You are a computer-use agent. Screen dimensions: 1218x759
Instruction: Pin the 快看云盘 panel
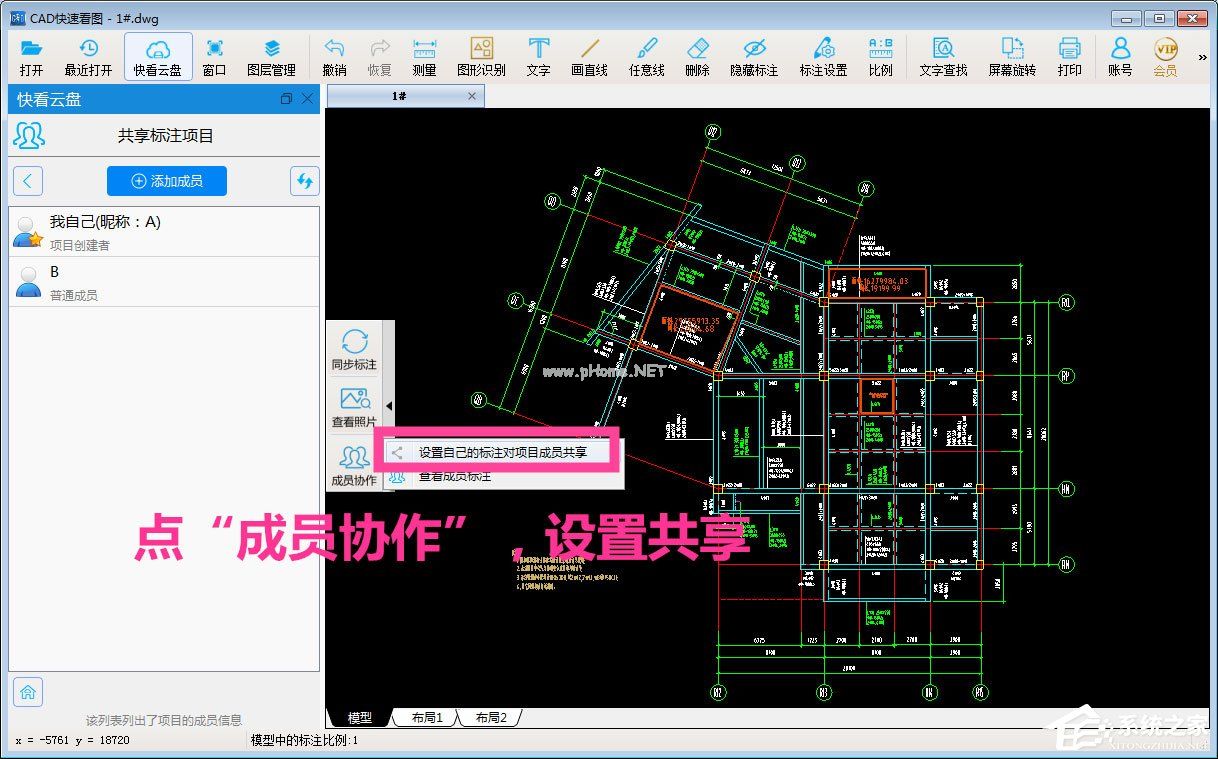click(287, 99)
